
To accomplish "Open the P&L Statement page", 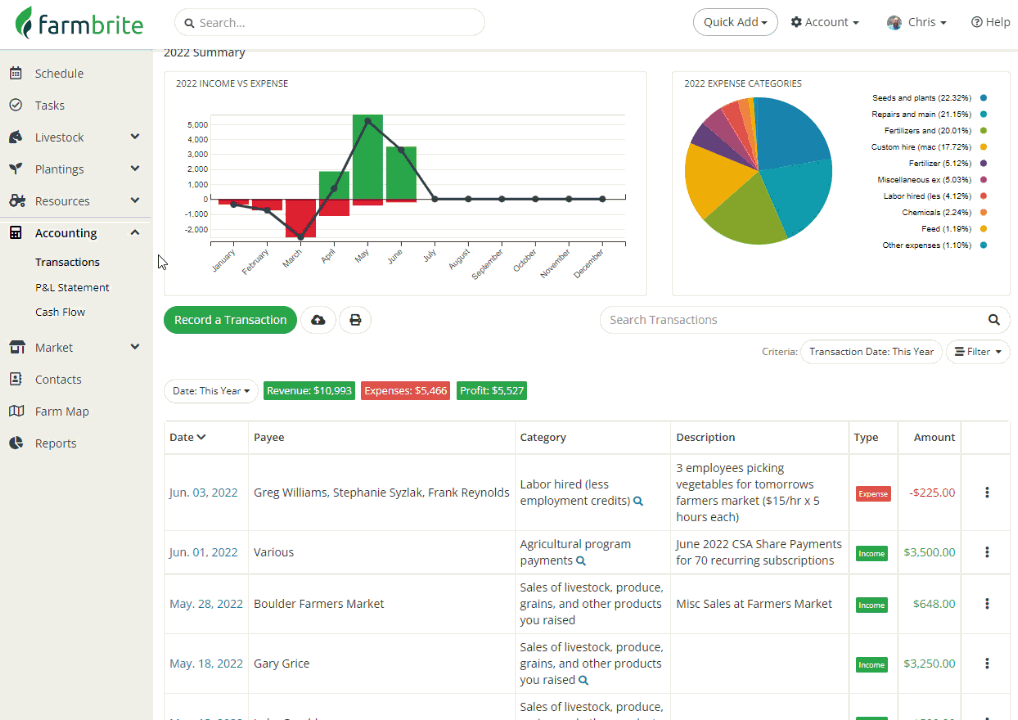I will click(72, 288).
